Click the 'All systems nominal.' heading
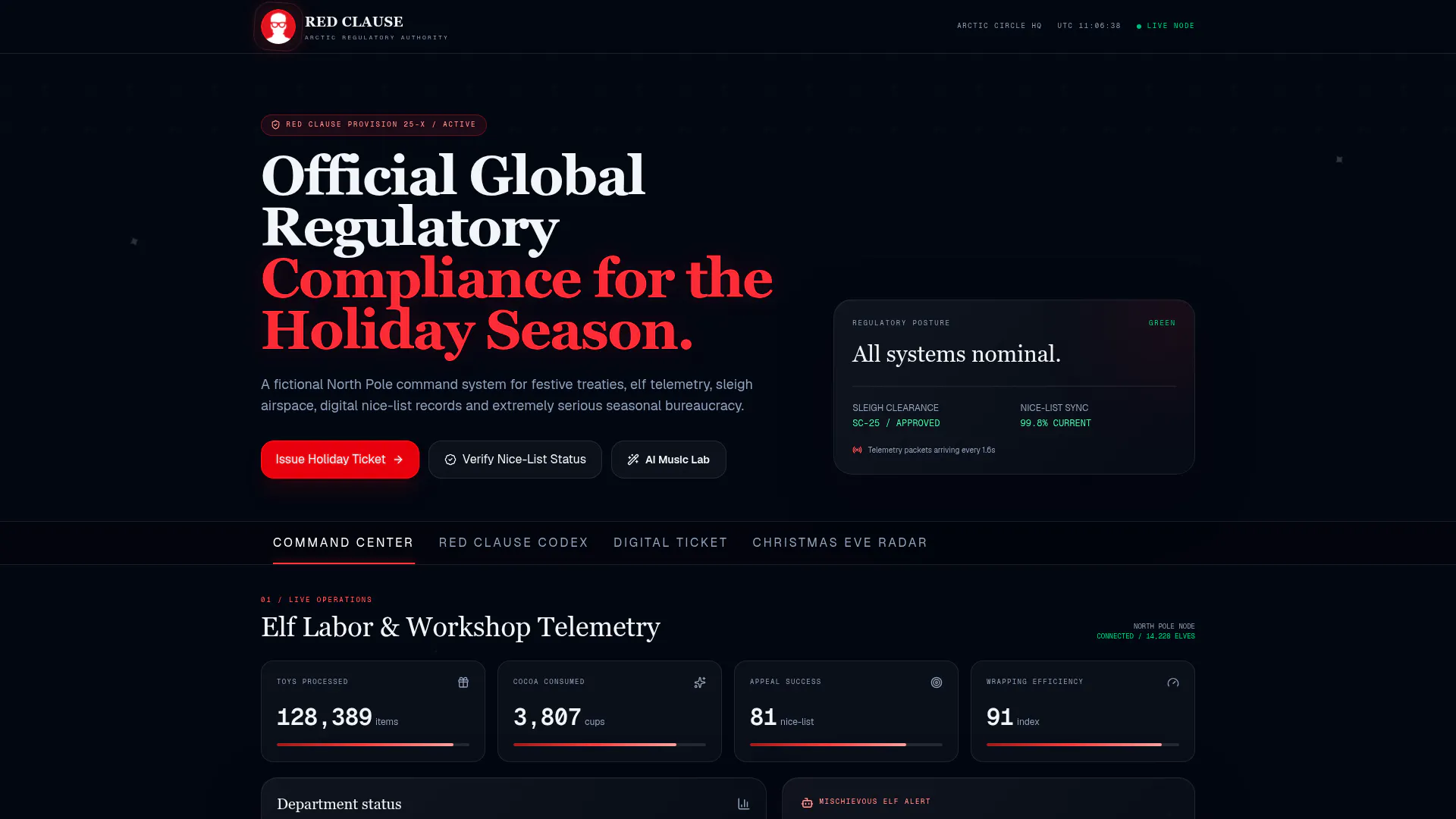 click(x=956, y=354)
